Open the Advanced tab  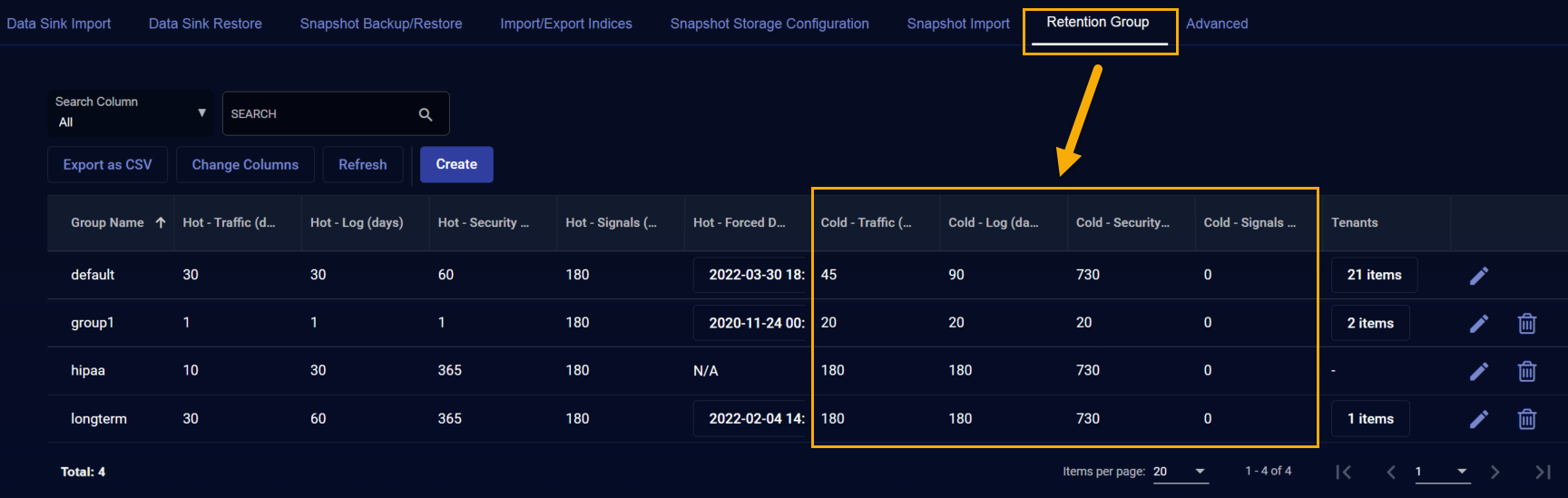tap(1217, 24)
